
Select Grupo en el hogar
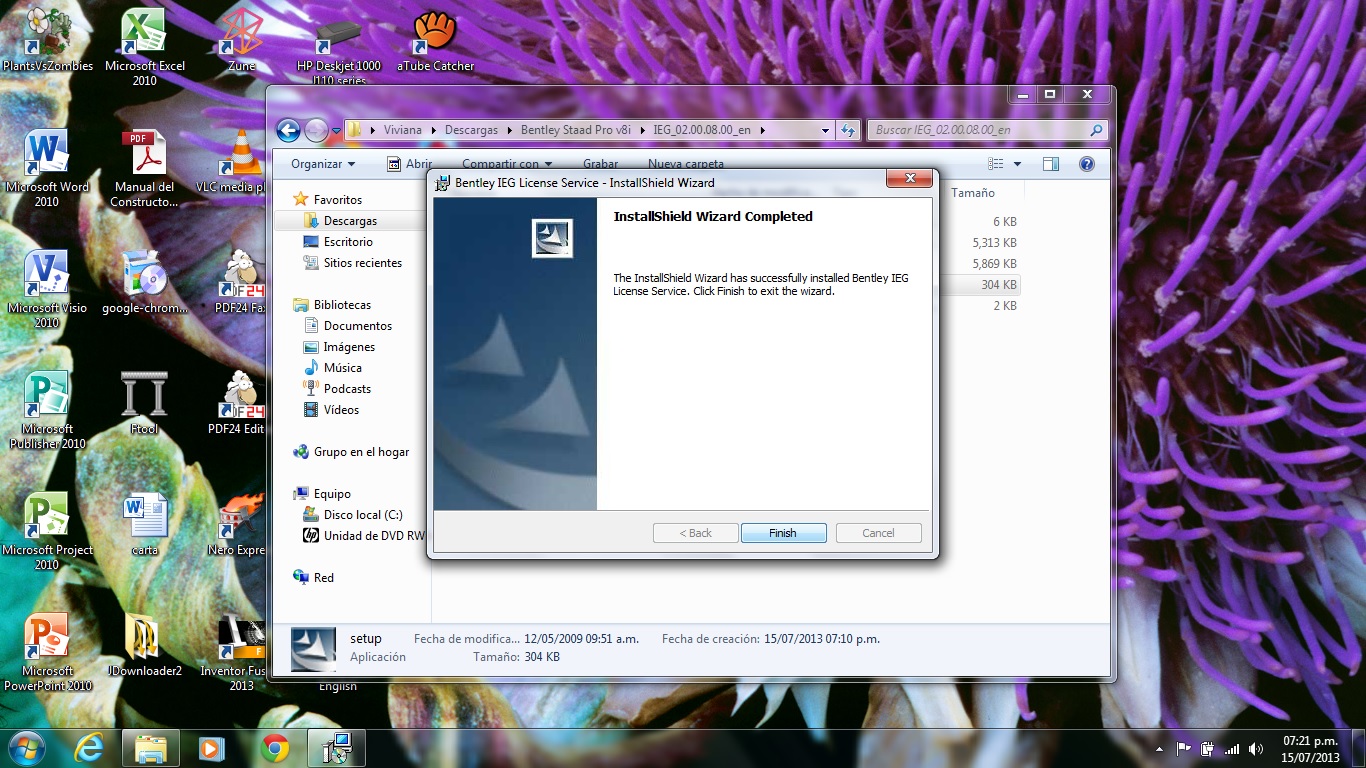click(361, 452)
